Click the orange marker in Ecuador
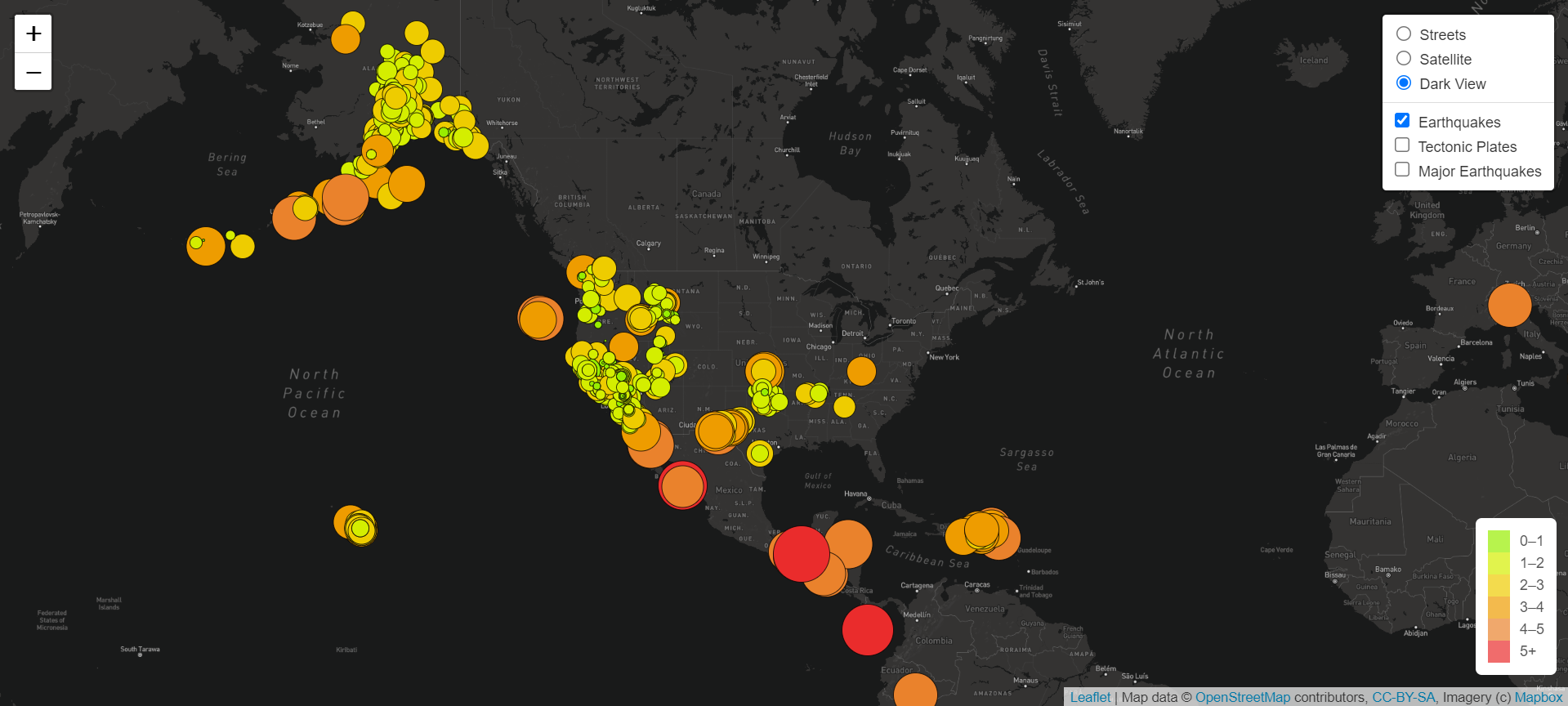 [915, 693]
